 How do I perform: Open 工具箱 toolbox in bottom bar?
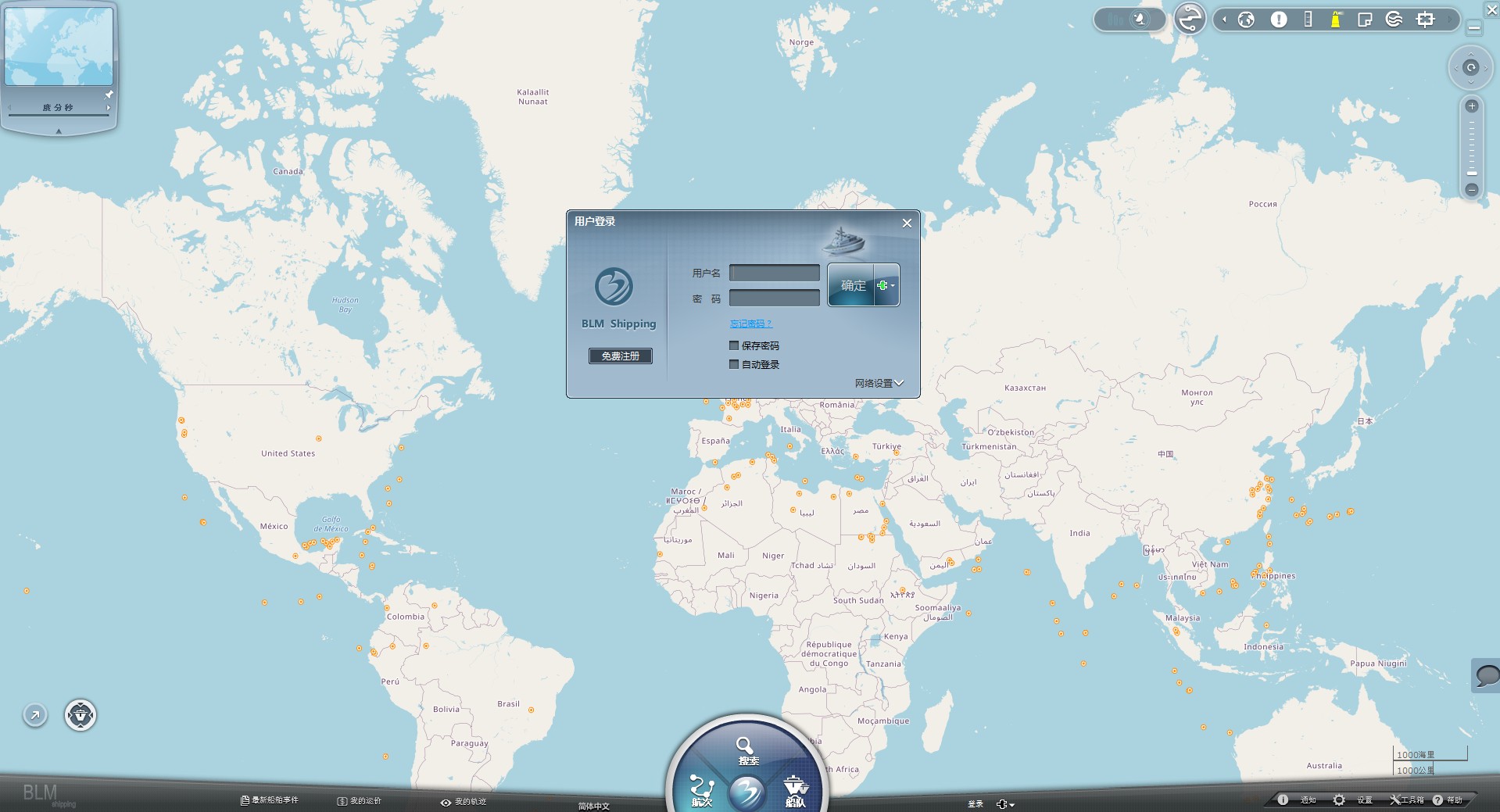[x=1405, y=800]
